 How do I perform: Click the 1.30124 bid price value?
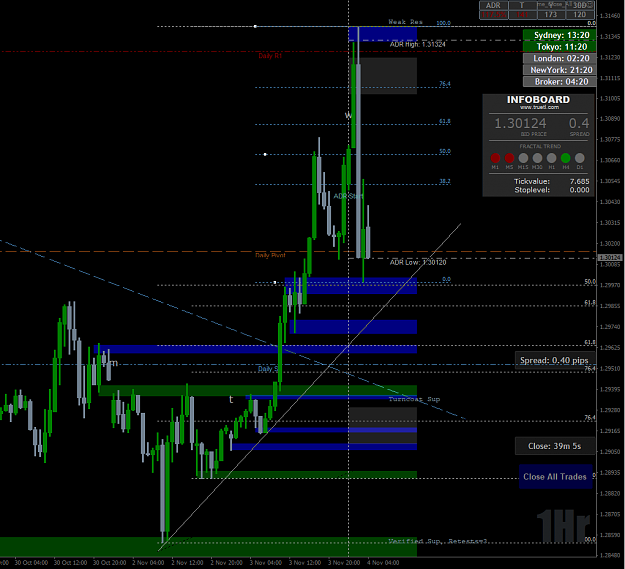coord(520,123)
